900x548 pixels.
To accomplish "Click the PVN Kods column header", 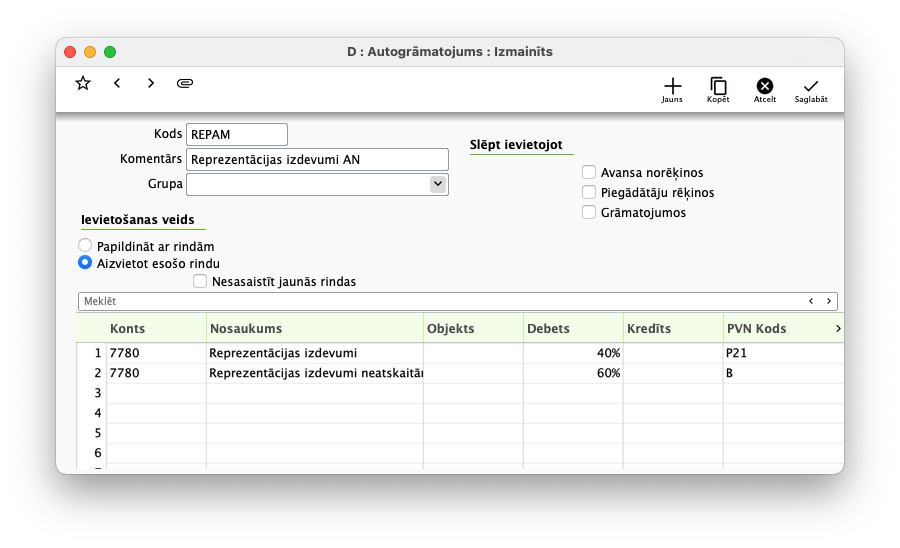I will 775,328.
